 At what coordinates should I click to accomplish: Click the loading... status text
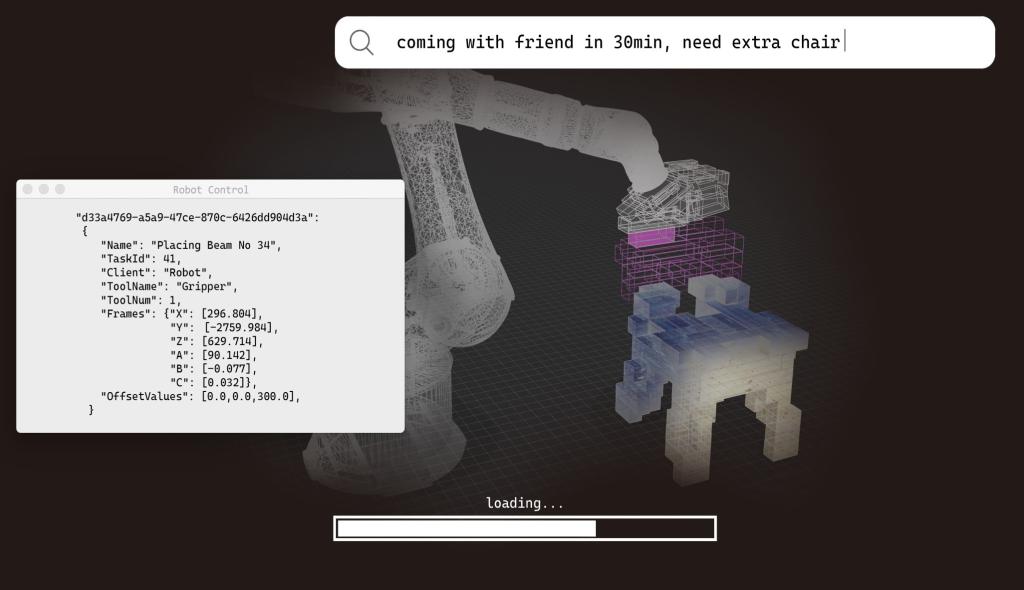[x=524, y=503]
